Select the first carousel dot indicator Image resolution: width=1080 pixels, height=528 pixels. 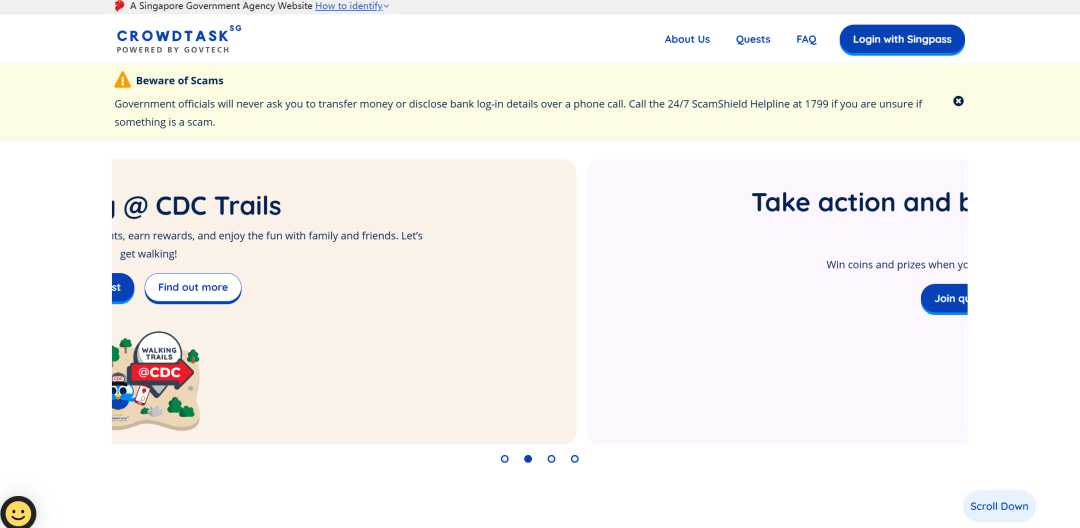505,459
